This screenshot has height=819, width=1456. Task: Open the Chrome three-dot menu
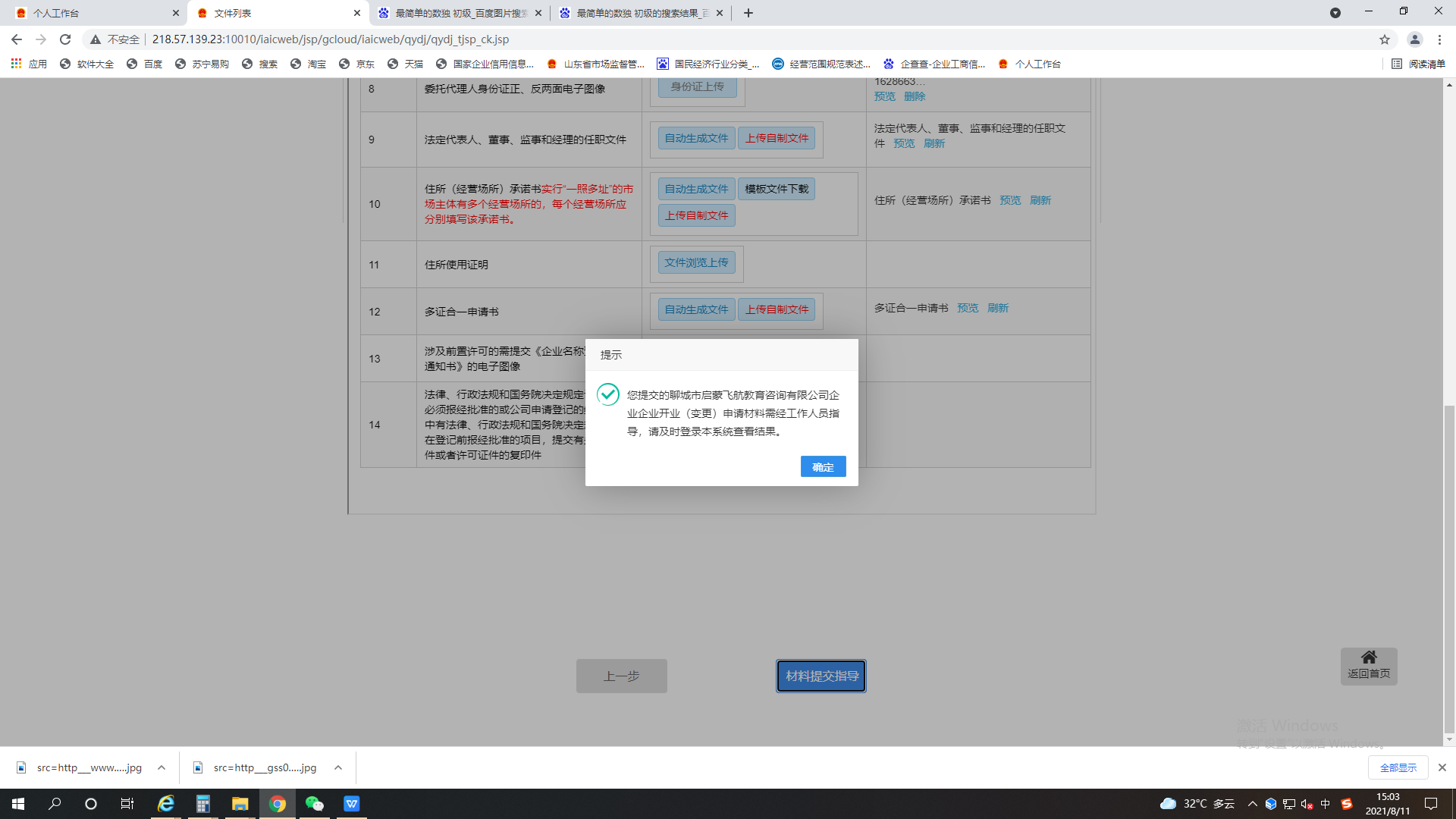tap(1439, 39)
